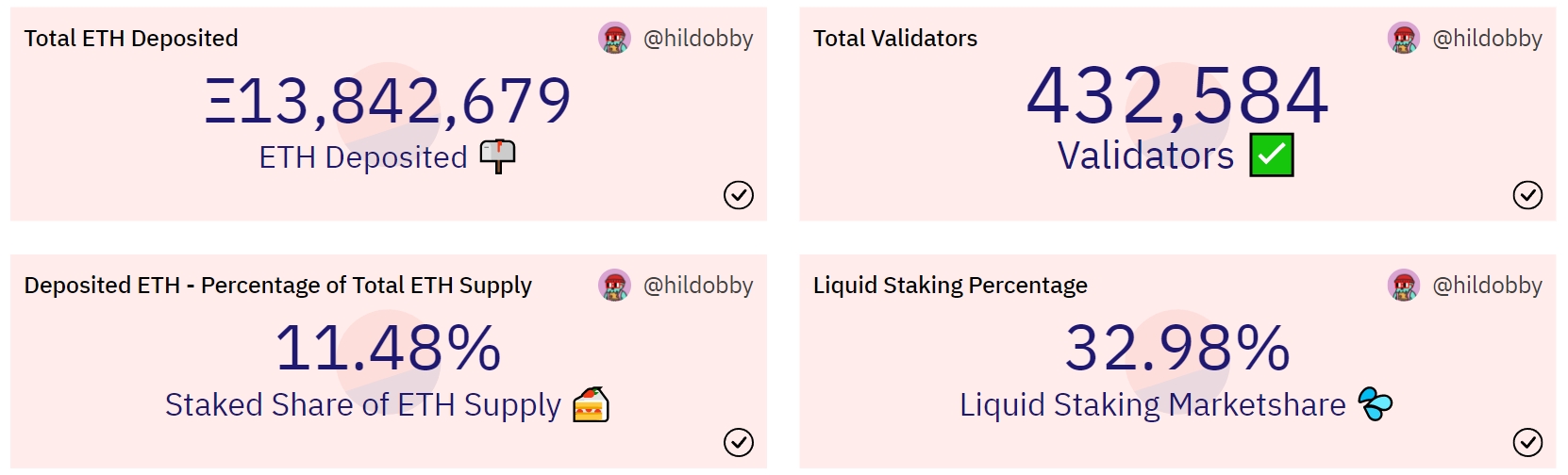The height and width of the screenshot is (475, 1568).
Task: Click the droplets emoji beside Liquid Staking Marketshare
Action: point(1376,403)
